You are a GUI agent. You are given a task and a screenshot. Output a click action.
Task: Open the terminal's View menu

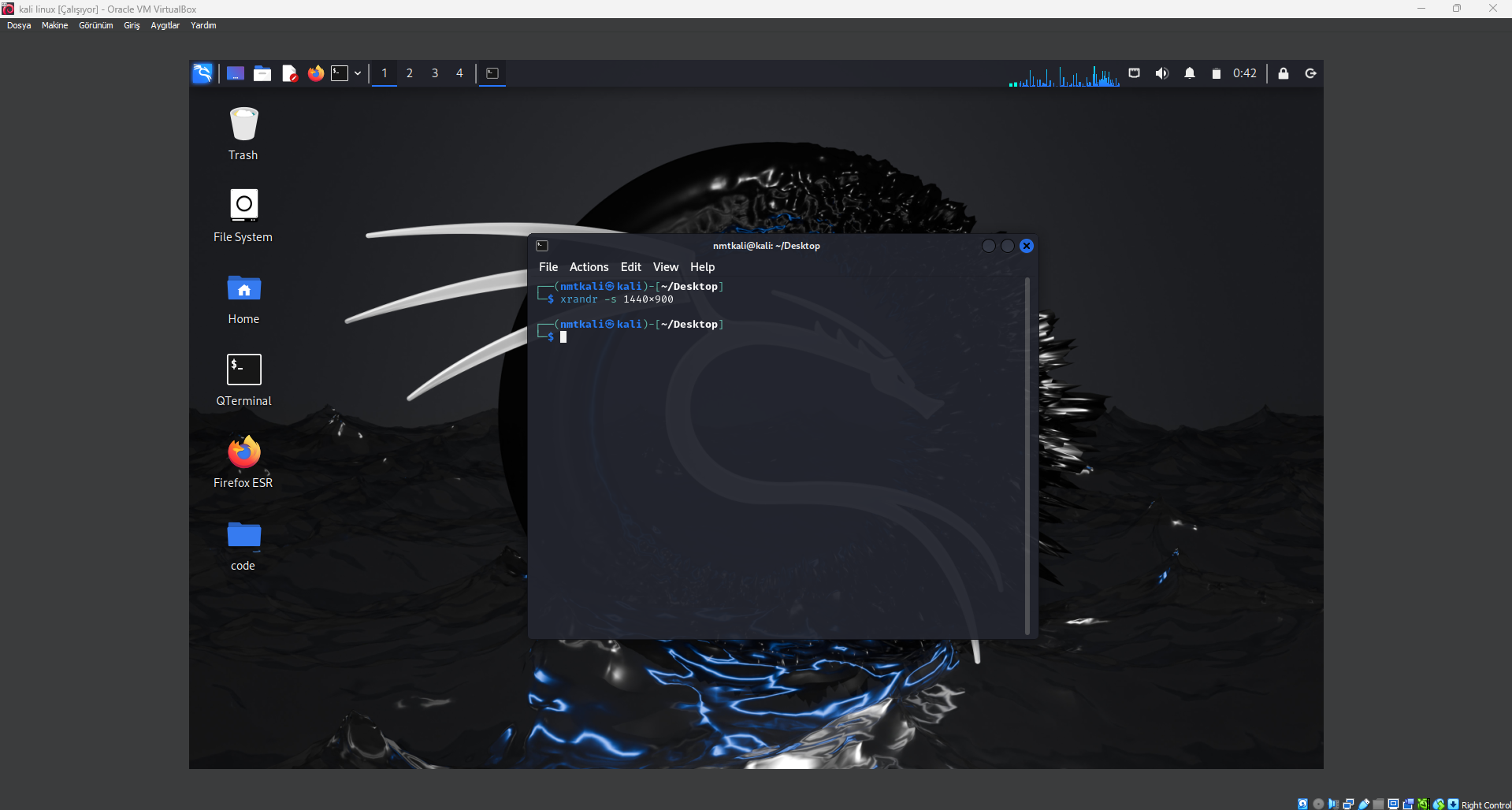665,267
